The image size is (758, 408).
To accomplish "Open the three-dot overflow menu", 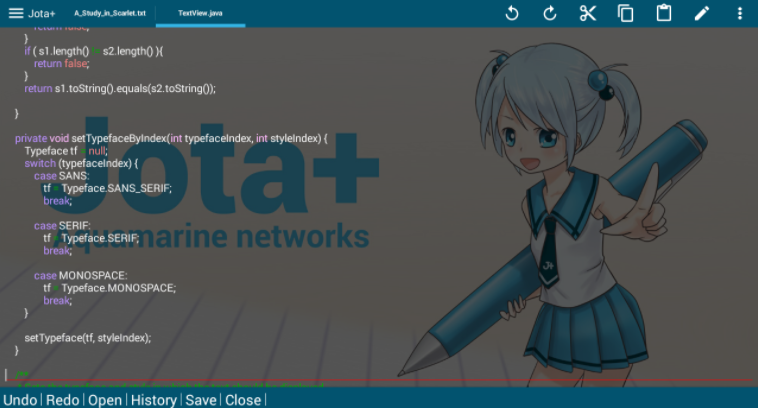I will click(740, 13).
